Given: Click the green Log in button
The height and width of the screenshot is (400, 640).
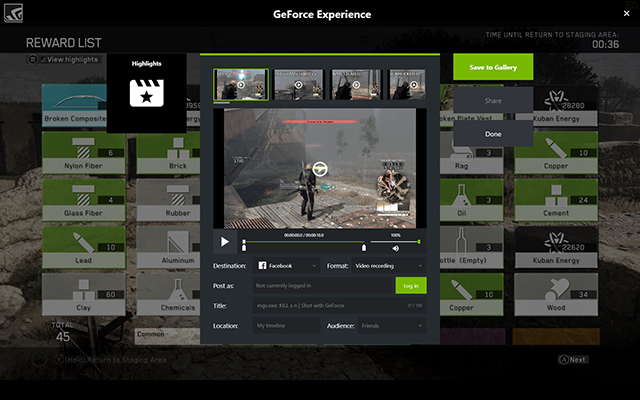Looking at the screenshot, I should point(411,286).
